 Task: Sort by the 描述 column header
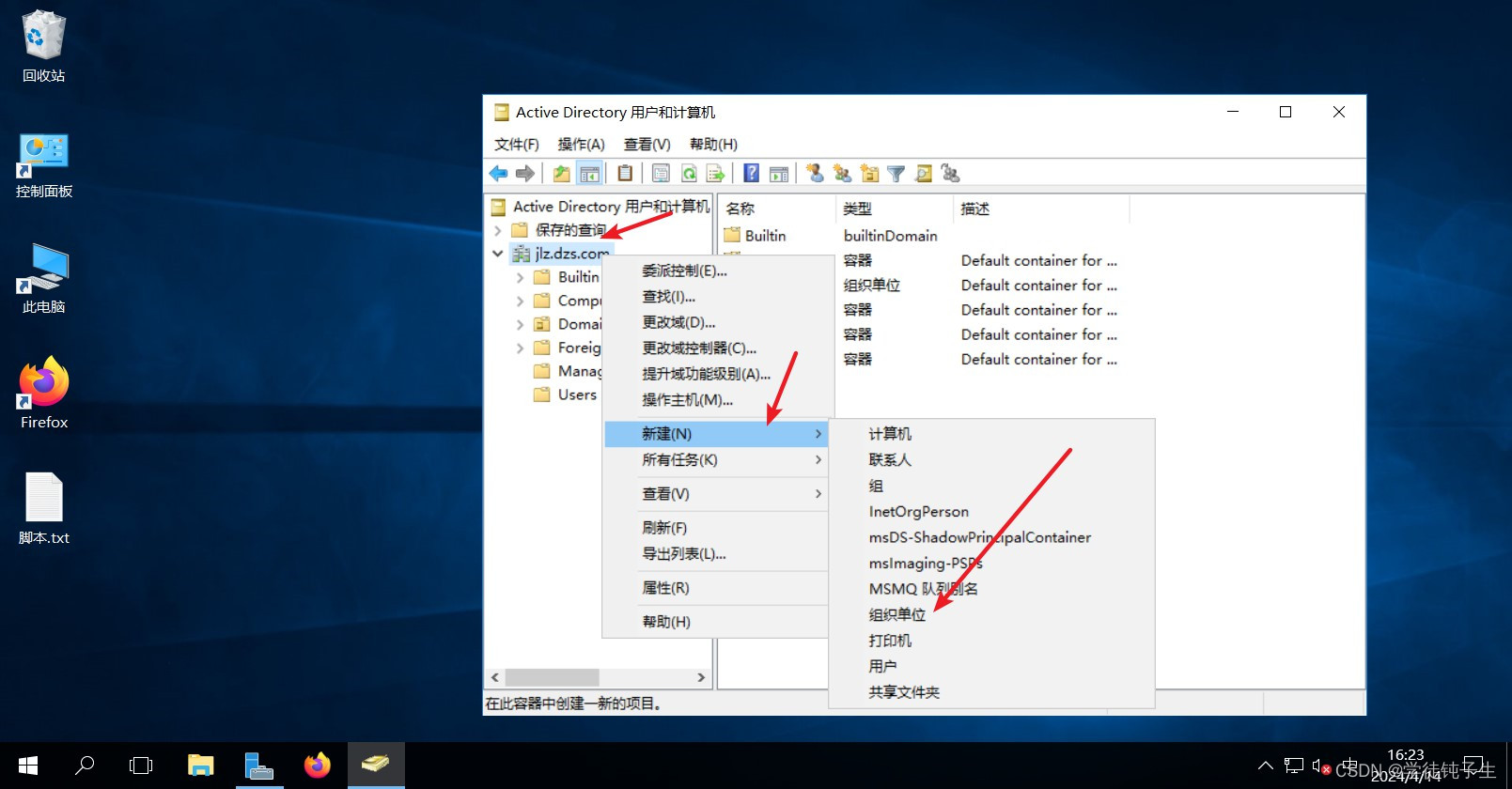coord(1041,209)
